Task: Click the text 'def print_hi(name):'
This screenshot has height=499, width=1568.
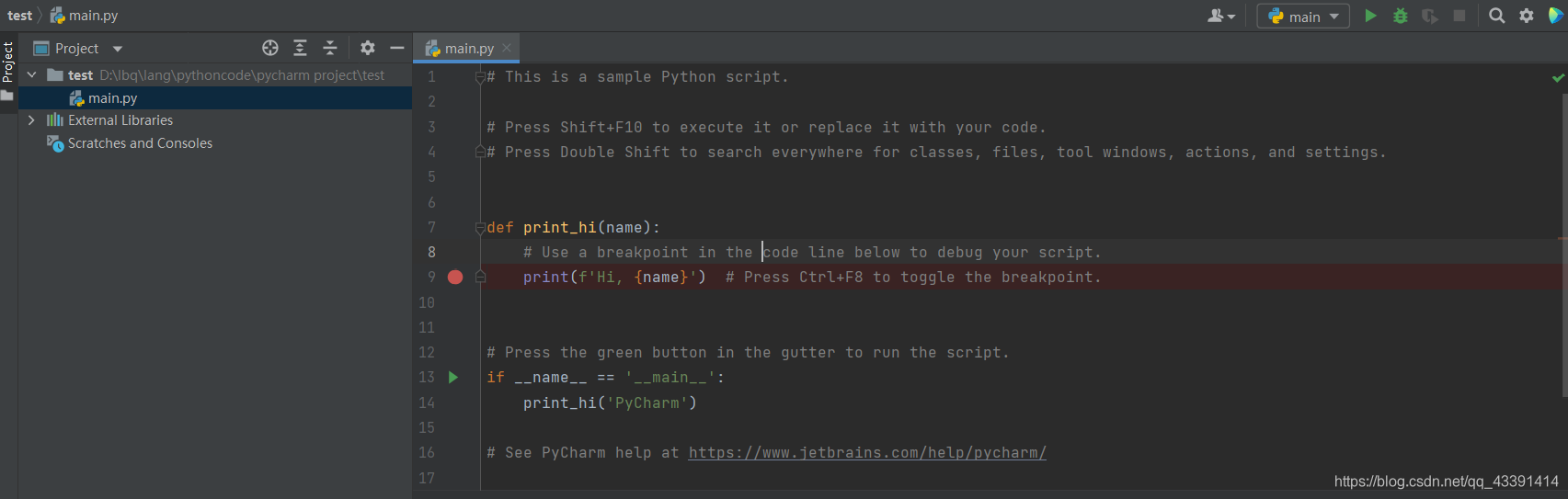Action: 573,227
